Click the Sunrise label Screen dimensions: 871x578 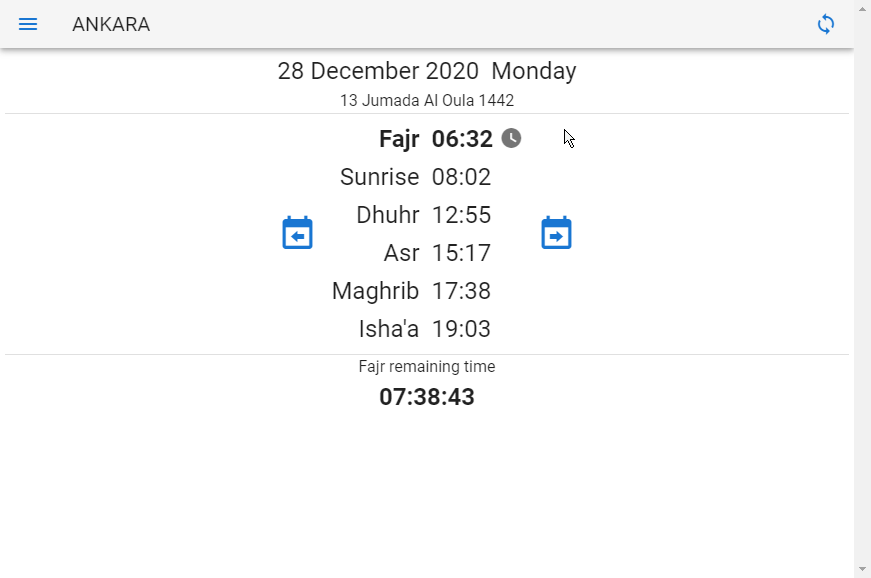[x=379, y=177]
